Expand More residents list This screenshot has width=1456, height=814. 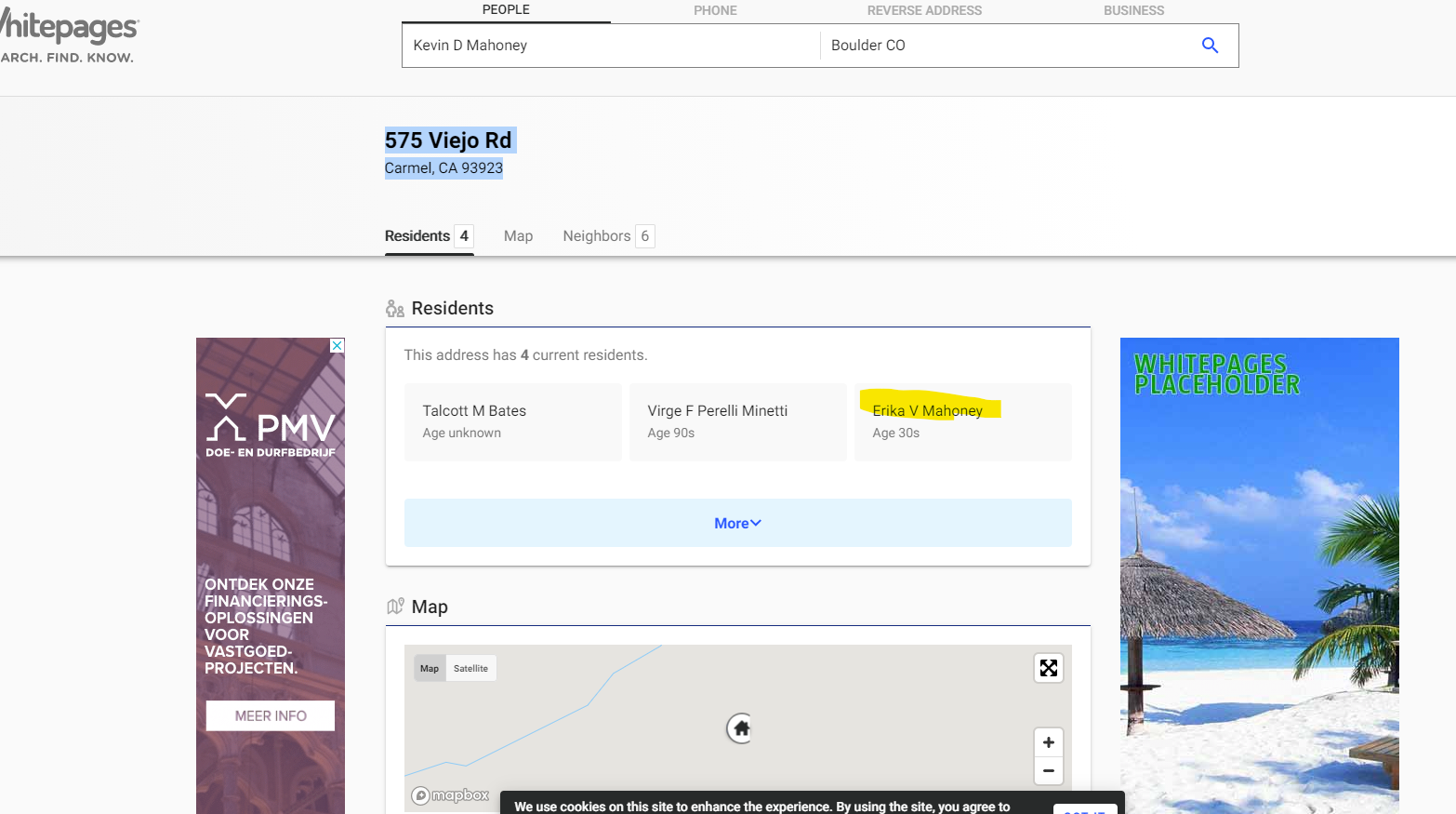(x=737, y=523)
